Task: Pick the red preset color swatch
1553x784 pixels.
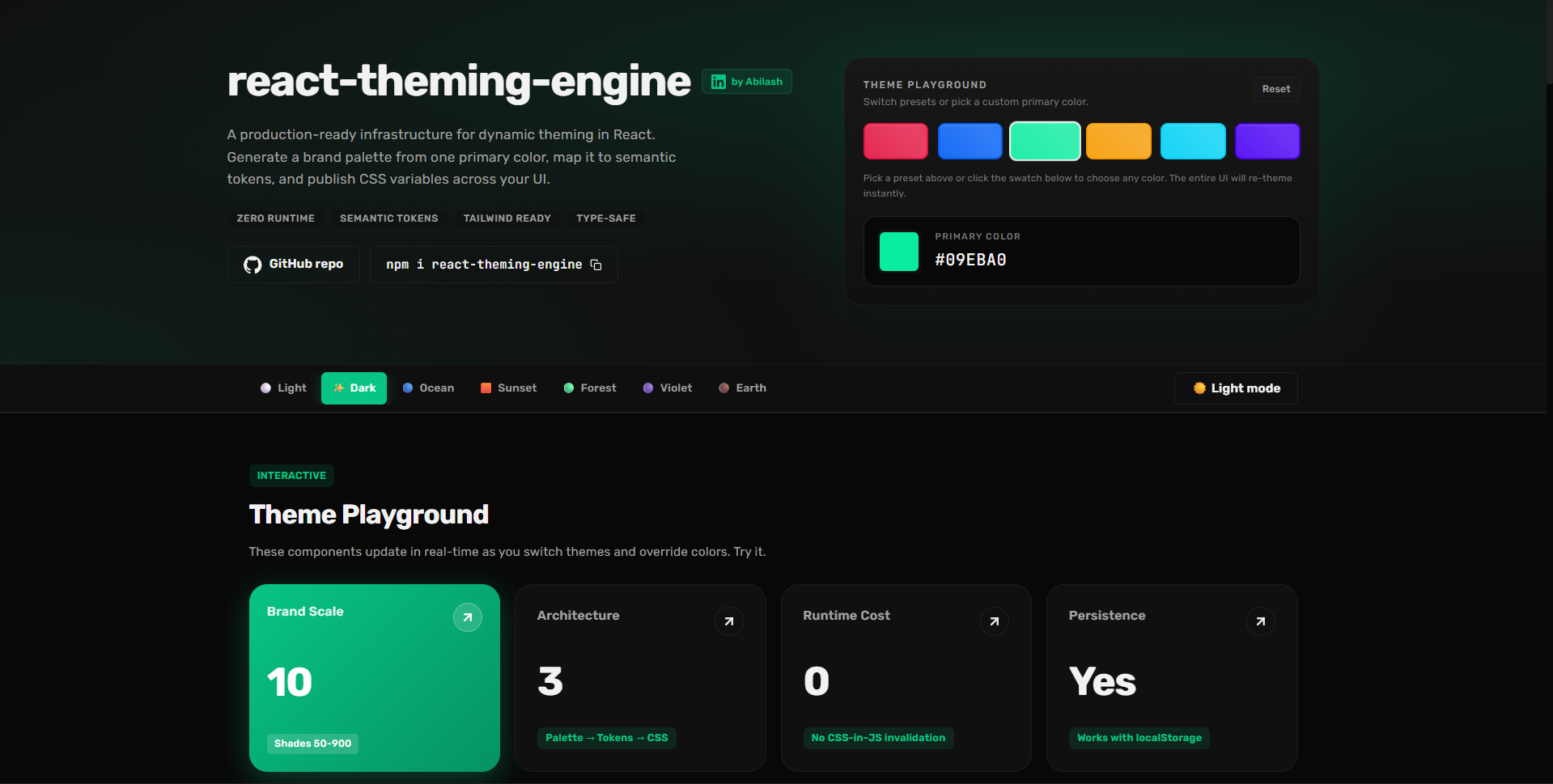Action: tap(895, 141)
